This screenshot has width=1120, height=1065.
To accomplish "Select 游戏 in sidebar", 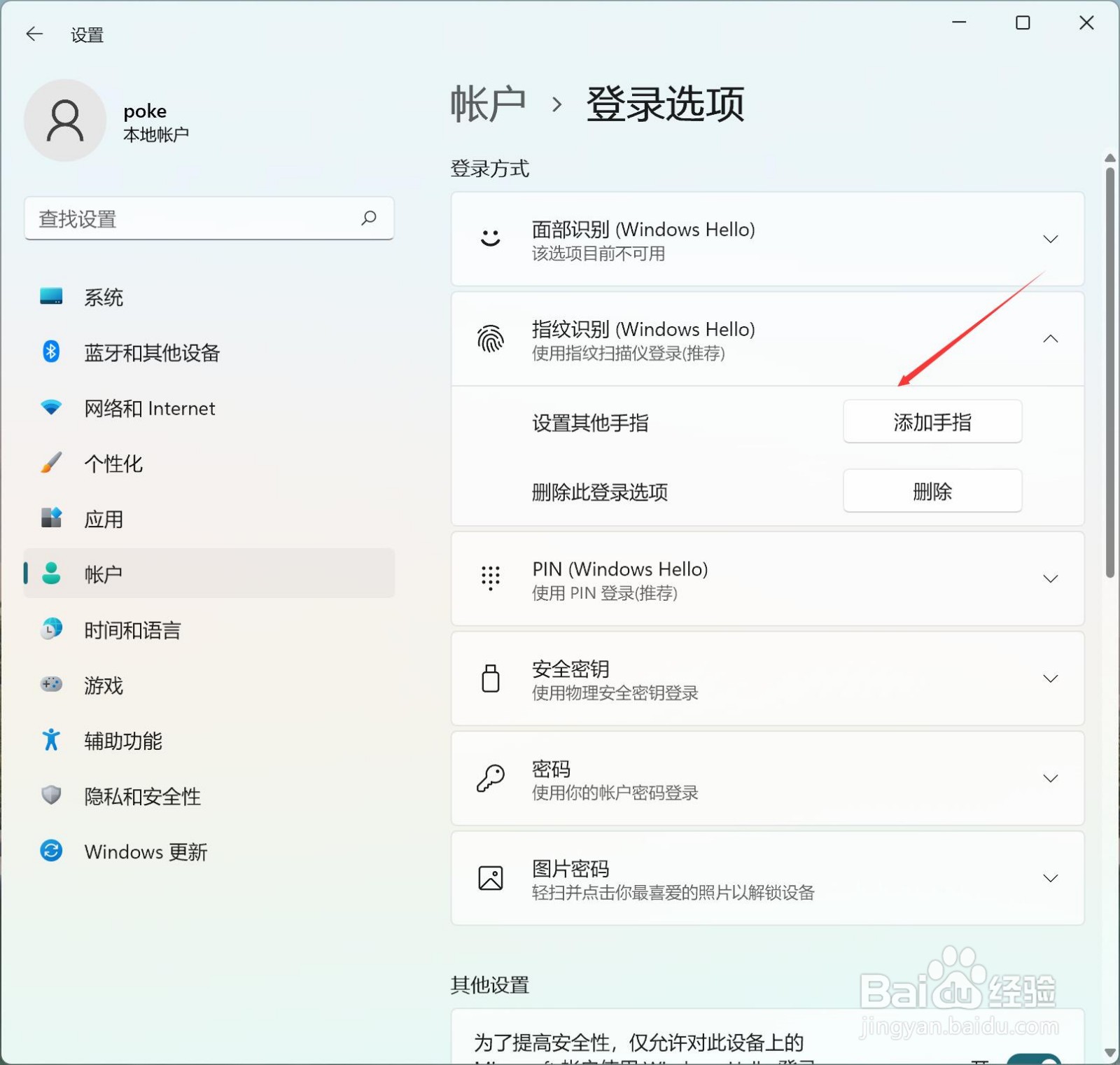I will tap(209, 685).
